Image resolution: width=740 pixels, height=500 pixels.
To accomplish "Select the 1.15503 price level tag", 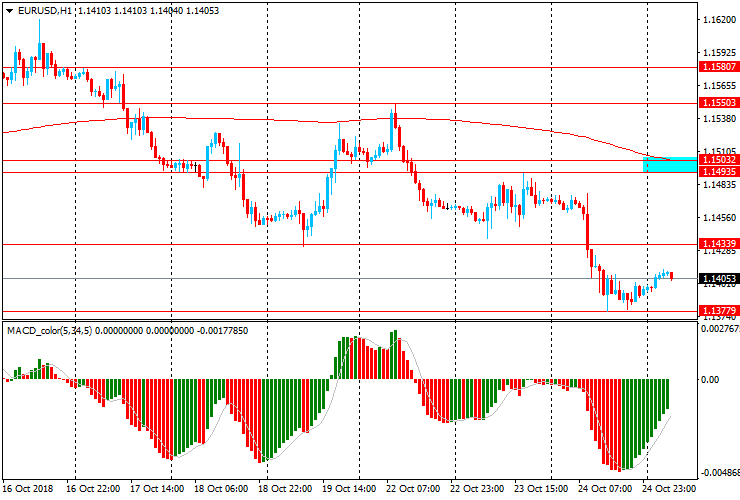I will pyautogui.click(x=718, y=103).
